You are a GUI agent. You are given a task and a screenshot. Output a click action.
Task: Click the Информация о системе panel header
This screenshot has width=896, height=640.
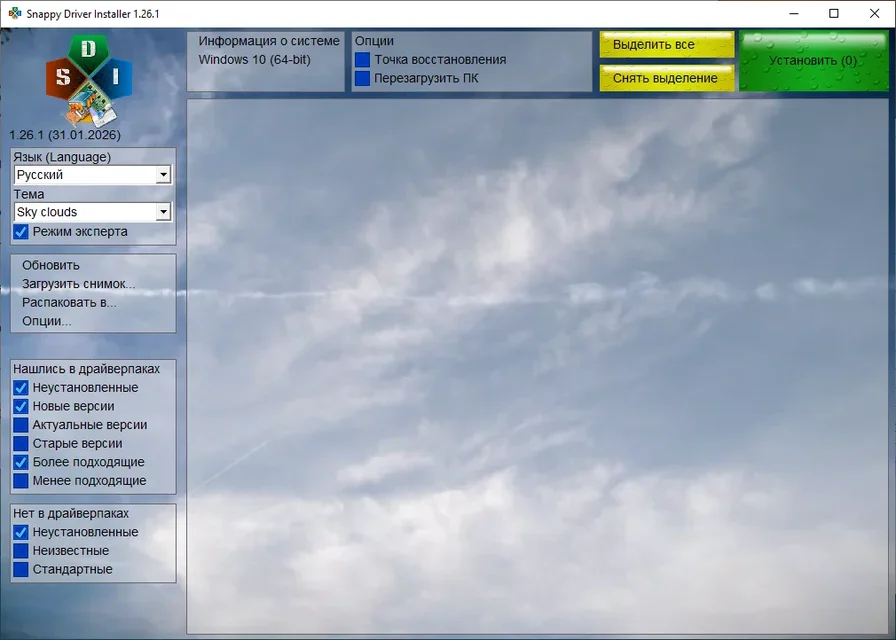269,41
